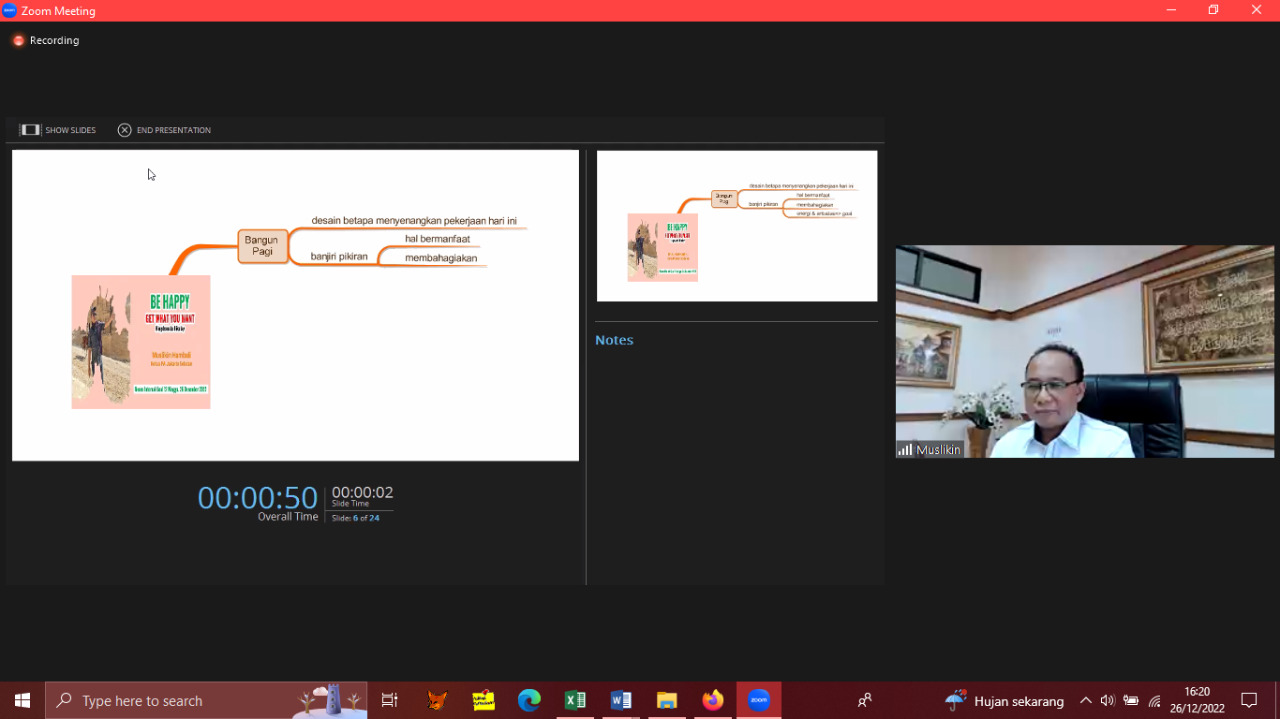Select the current slide preview with Bangun Pagi
The height and width of the screenshot is (719, 1280).
(x=295, y=305)
